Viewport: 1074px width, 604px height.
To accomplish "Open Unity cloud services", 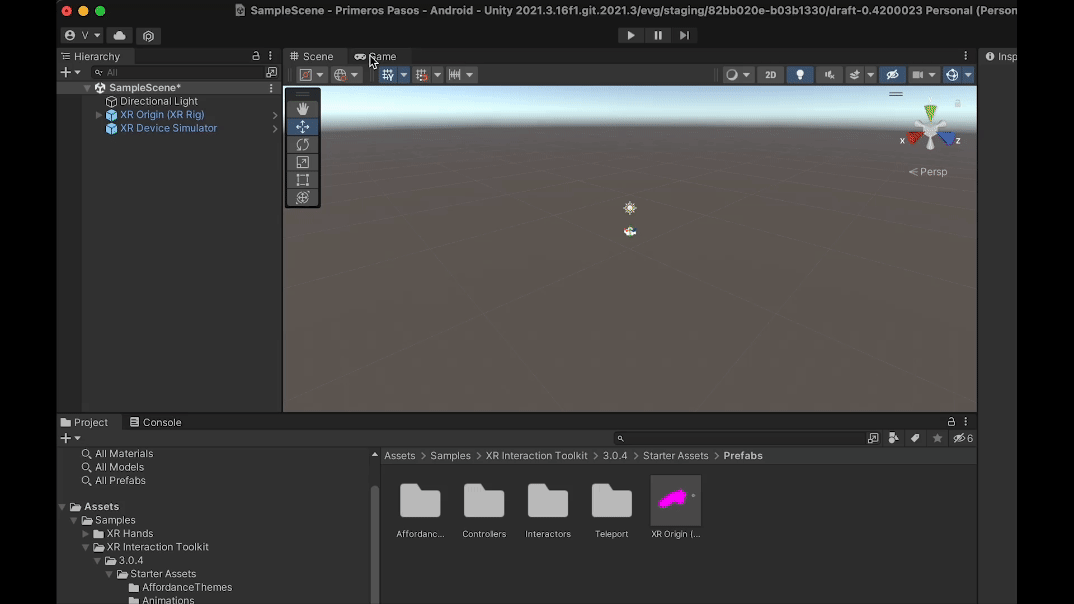I will (x=119, y=36).
